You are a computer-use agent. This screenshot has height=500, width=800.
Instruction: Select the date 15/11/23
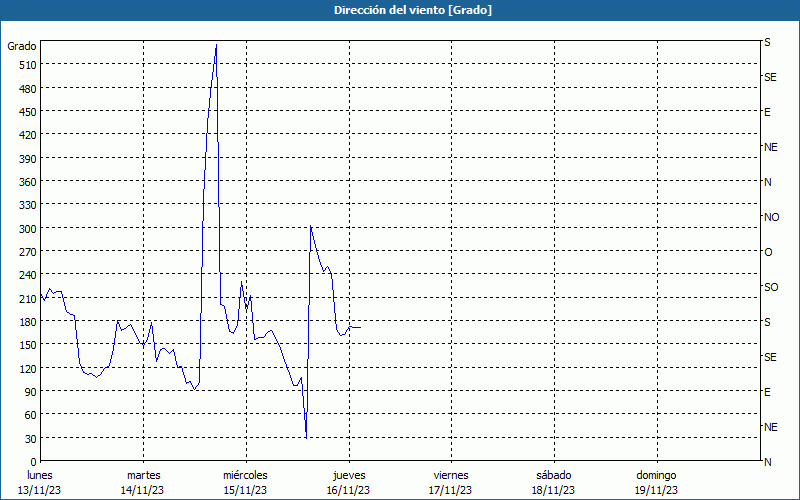[x=245, y=491]
